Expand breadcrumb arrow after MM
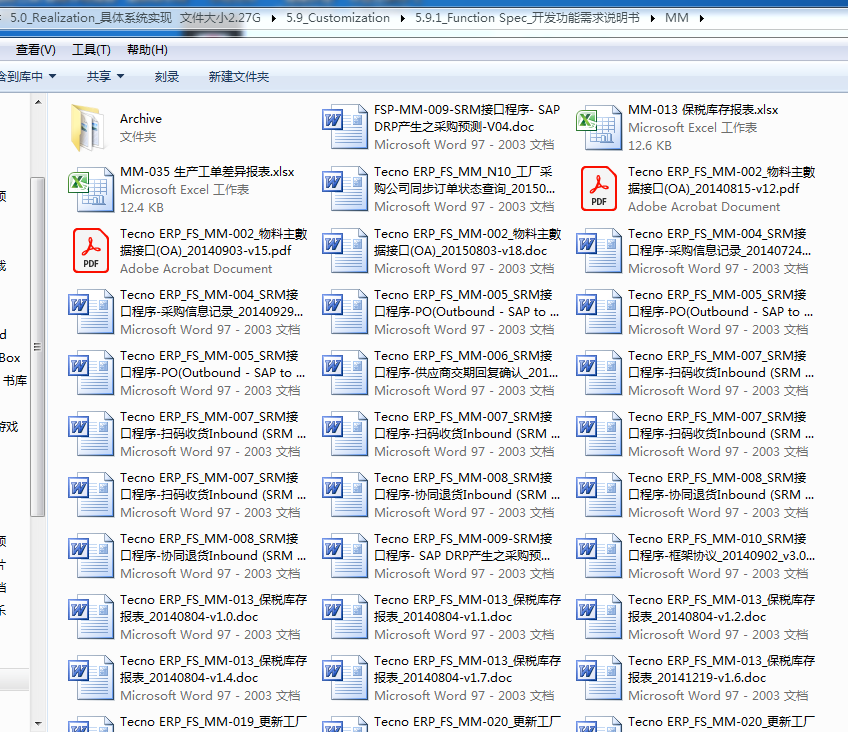This screenshot has width=848, height=732. [701, 18]
